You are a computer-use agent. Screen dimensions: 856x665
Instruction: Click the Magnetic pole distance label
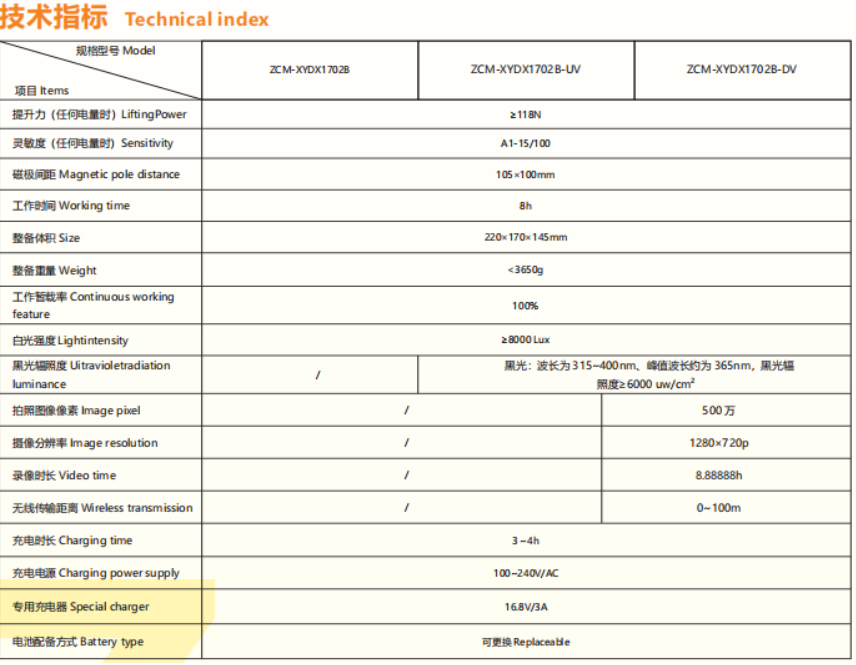(x=96, y=175)
